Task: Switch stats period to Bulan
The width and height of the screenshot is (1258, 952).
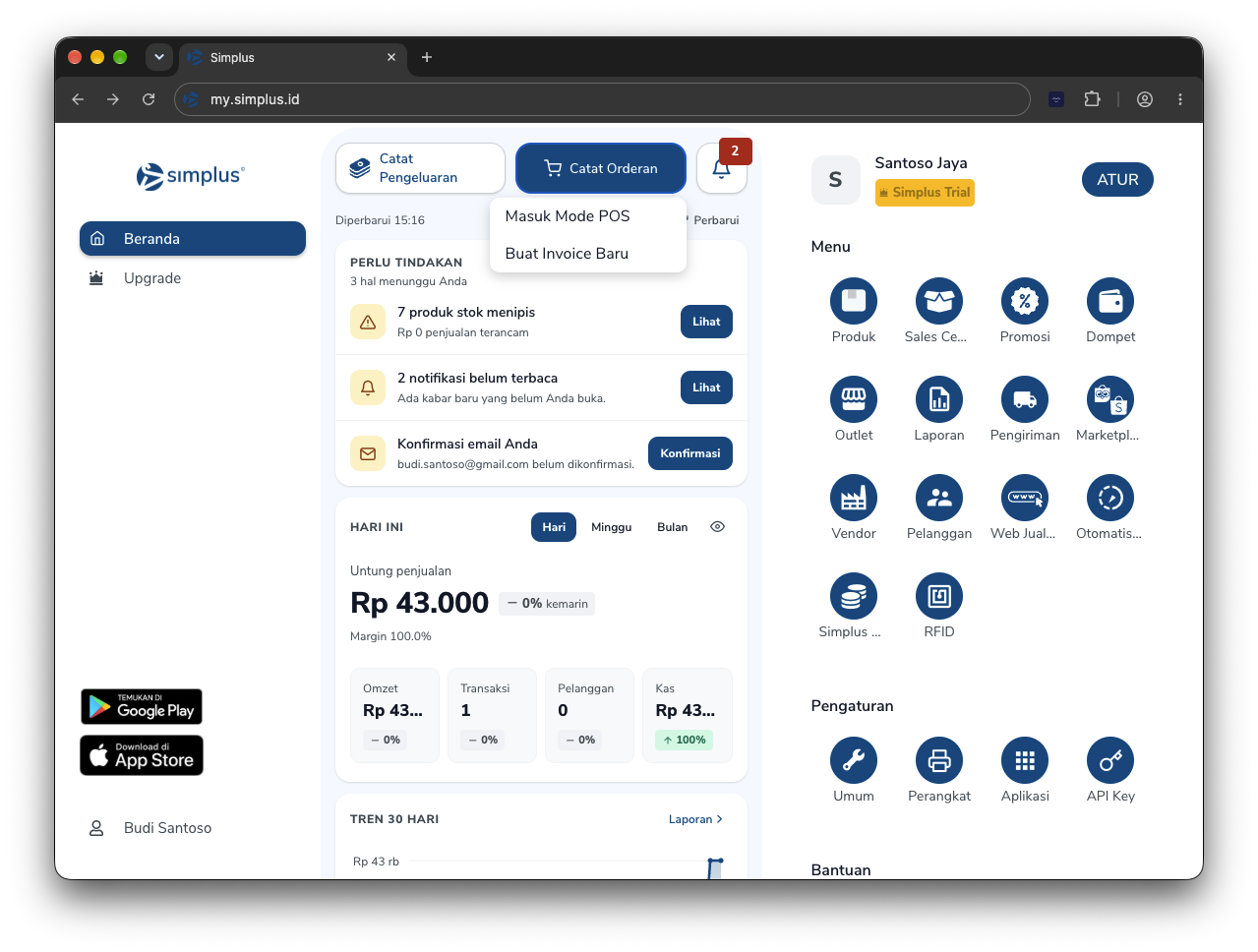Action: coord(672,527)
